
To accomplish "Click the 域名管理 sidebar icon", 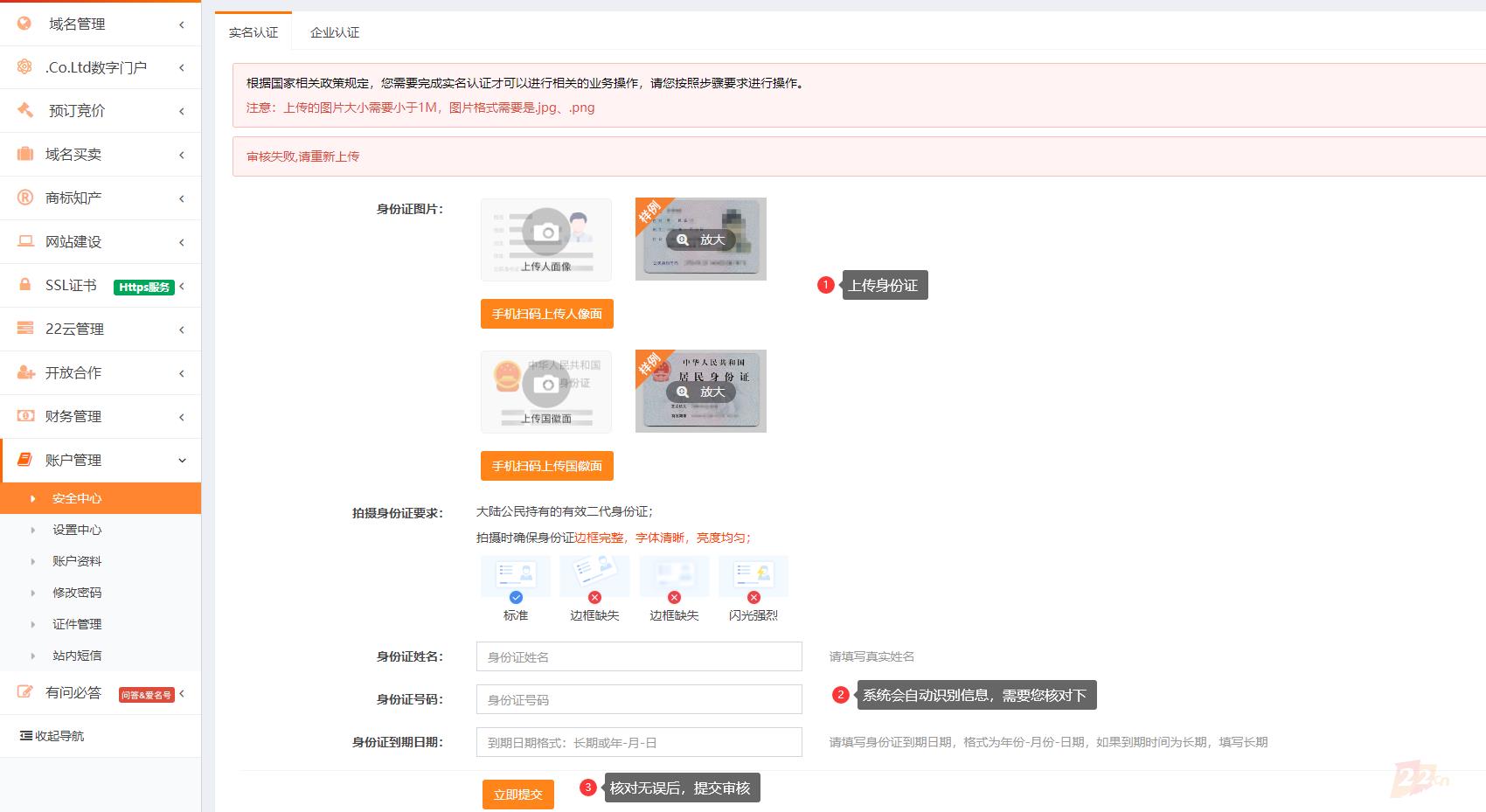I will (24, 24).
